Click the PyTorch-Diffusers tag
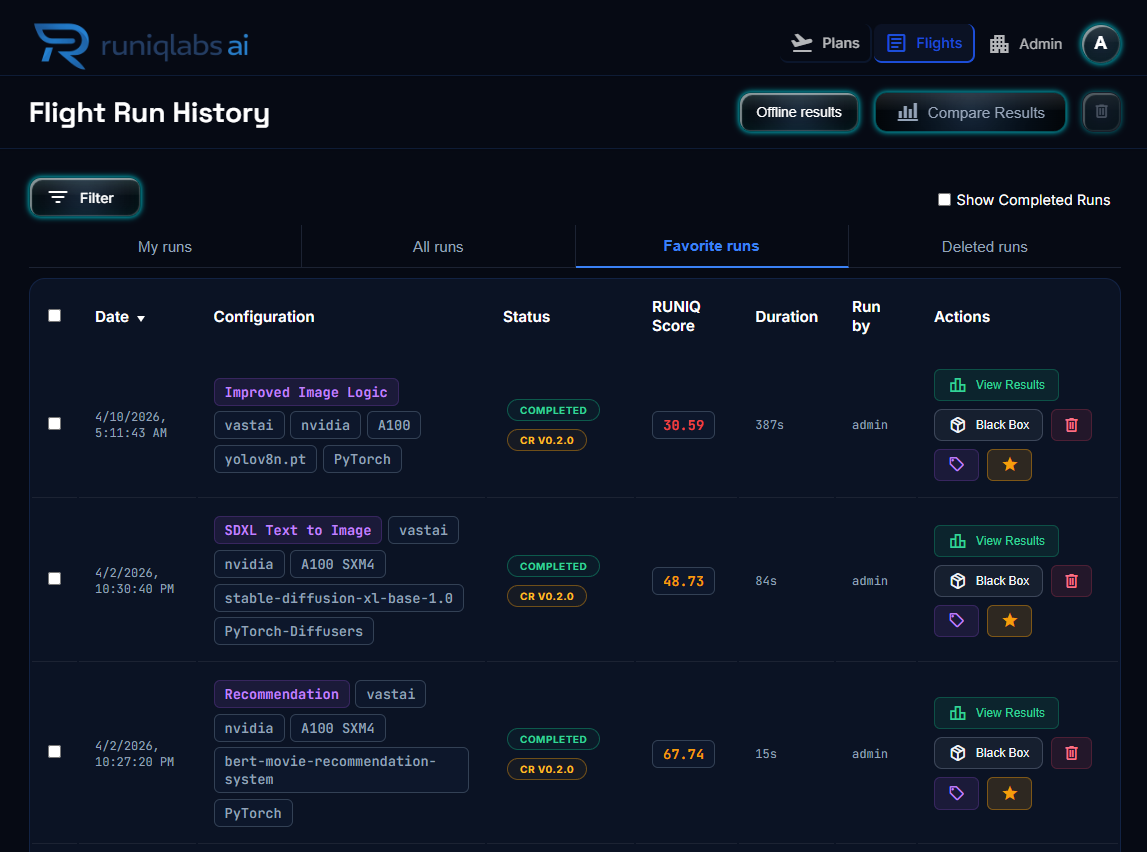Image resolution: width=1147 pixels, height=852 pixels. point(293,631)
